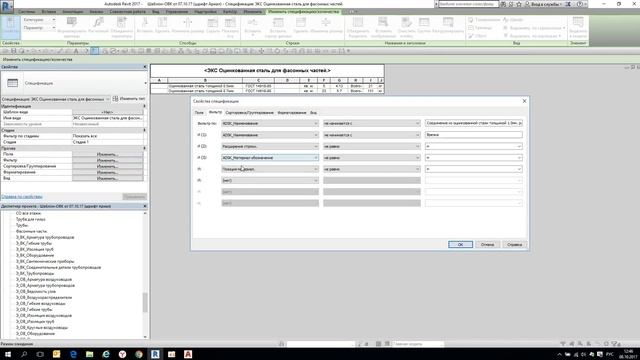Open 'не начинается с' condition in 'Фильтр по' row

pyautogui.click(x=371, y=123)
